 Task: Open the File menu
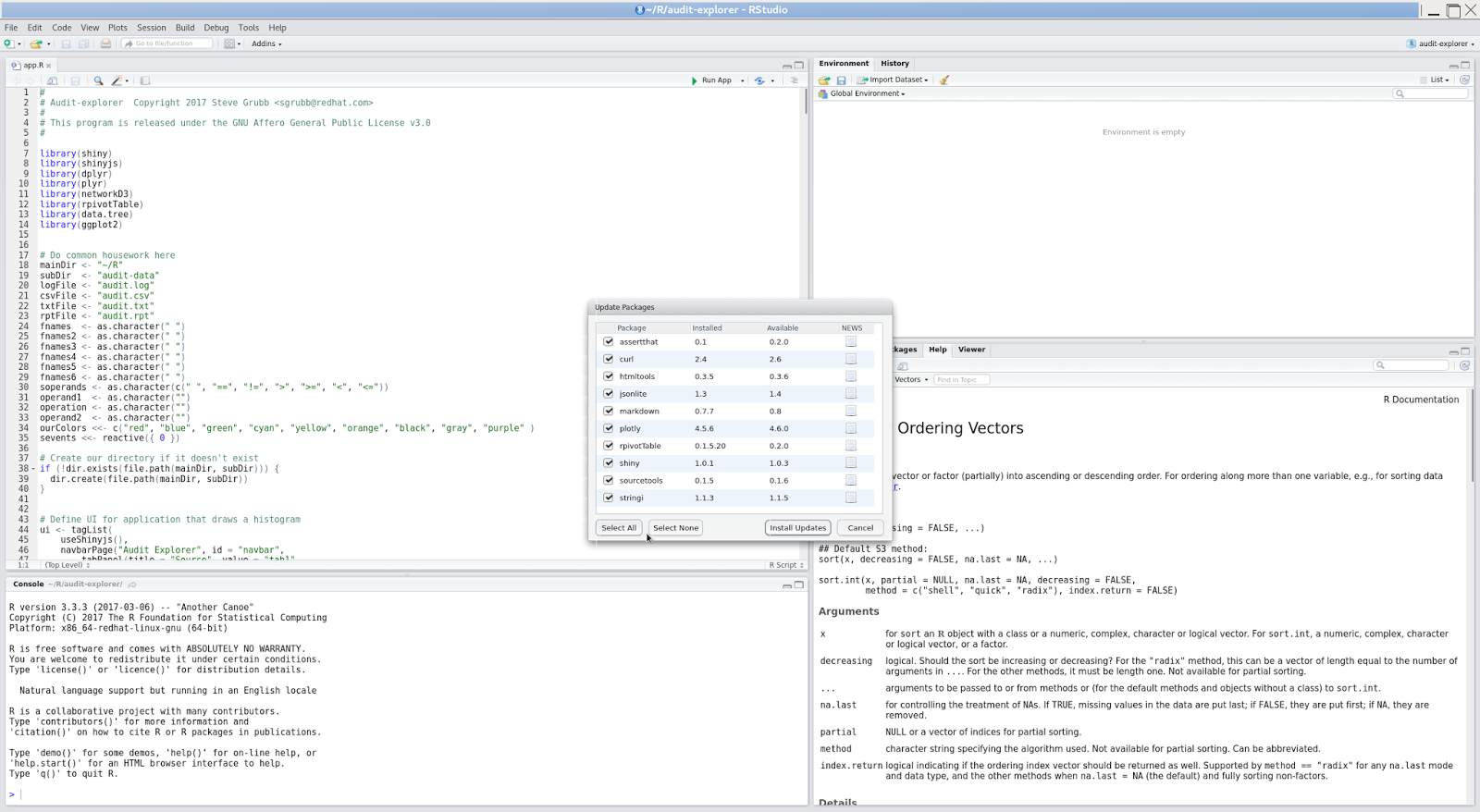[x=11, y=28]
